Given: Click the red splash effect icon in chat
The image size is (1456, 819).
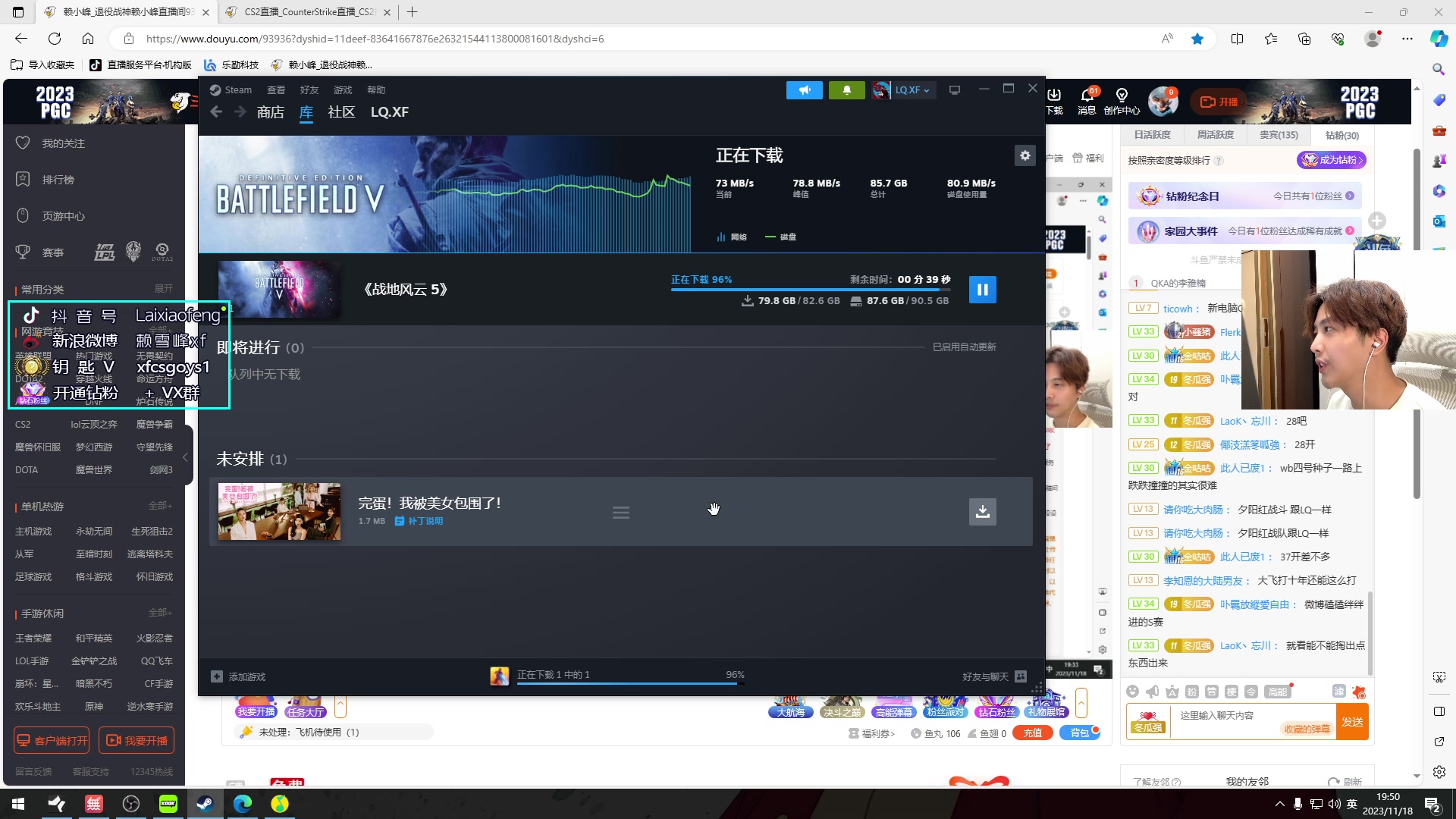Looking at the screenshot, I should tap(1359, 692).
